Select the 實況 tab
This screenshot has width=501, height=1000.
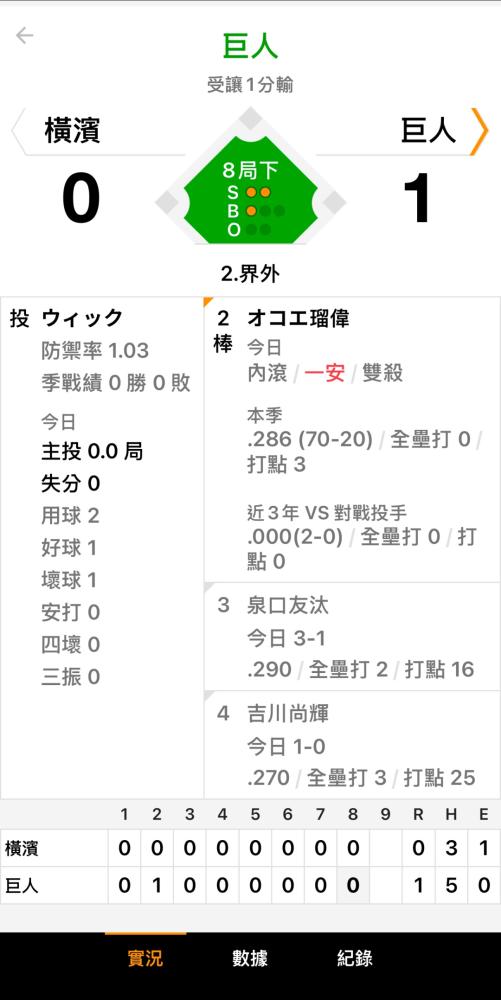[145, 958]
